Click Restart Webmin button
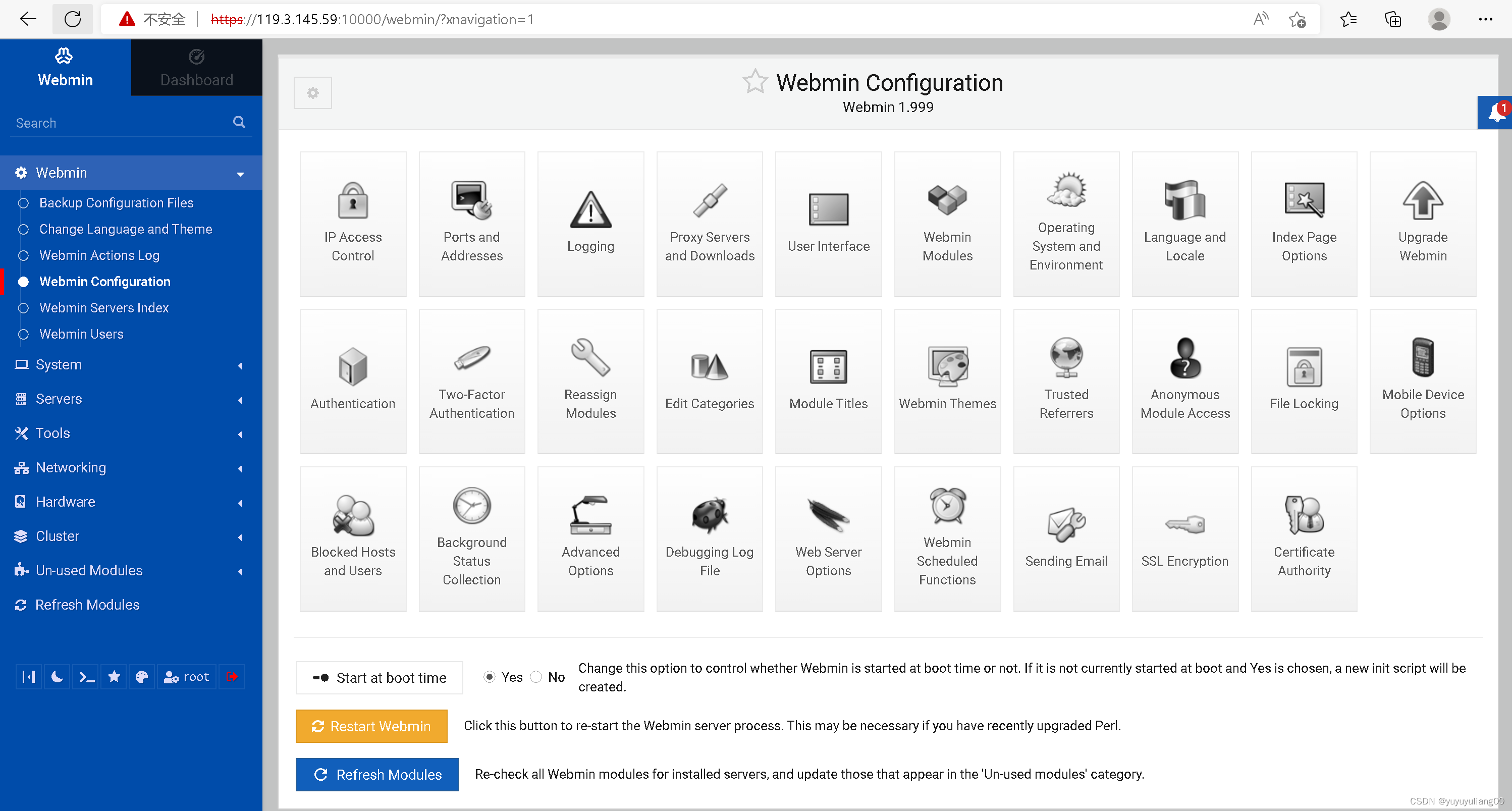 (372, 726)
